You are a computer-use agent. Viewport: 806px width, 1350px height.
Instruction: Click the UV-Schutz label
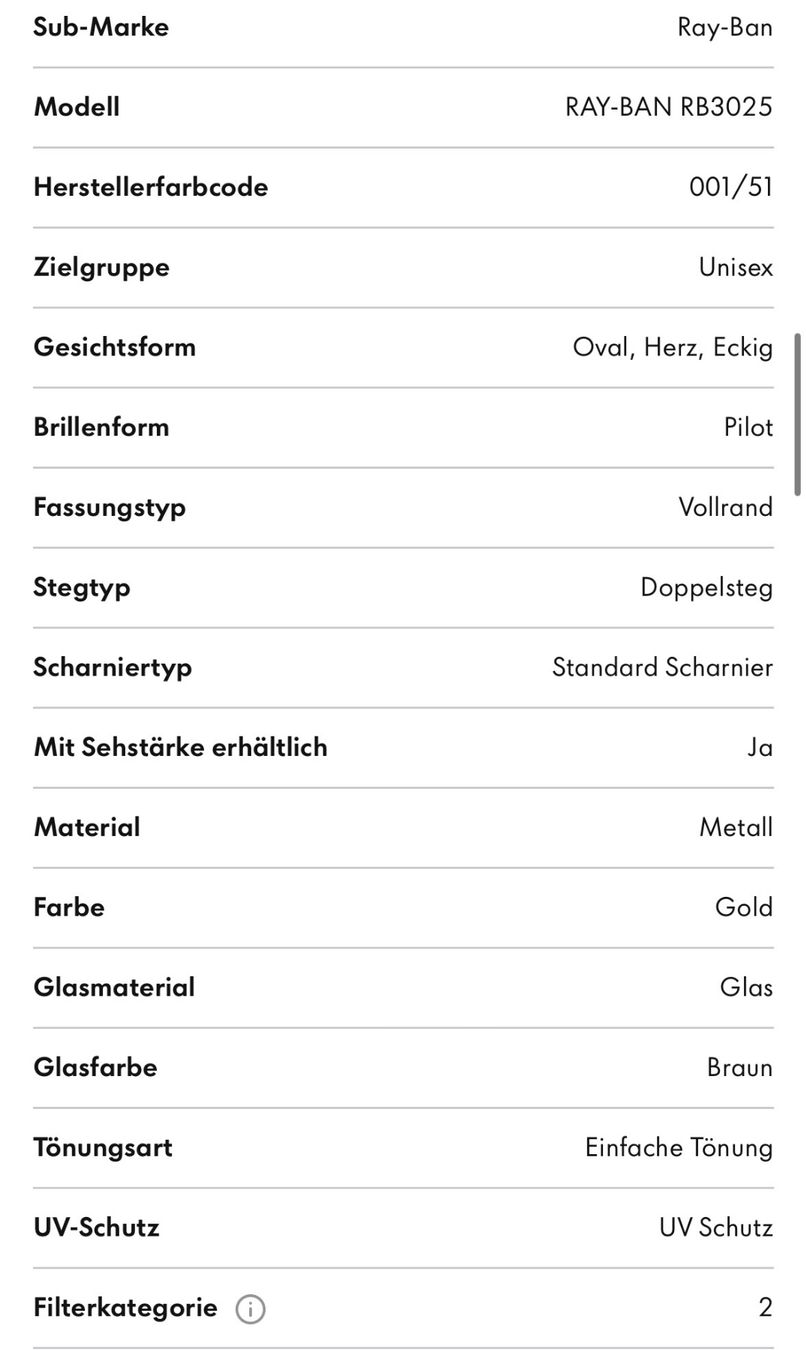tap(96, 1227)
